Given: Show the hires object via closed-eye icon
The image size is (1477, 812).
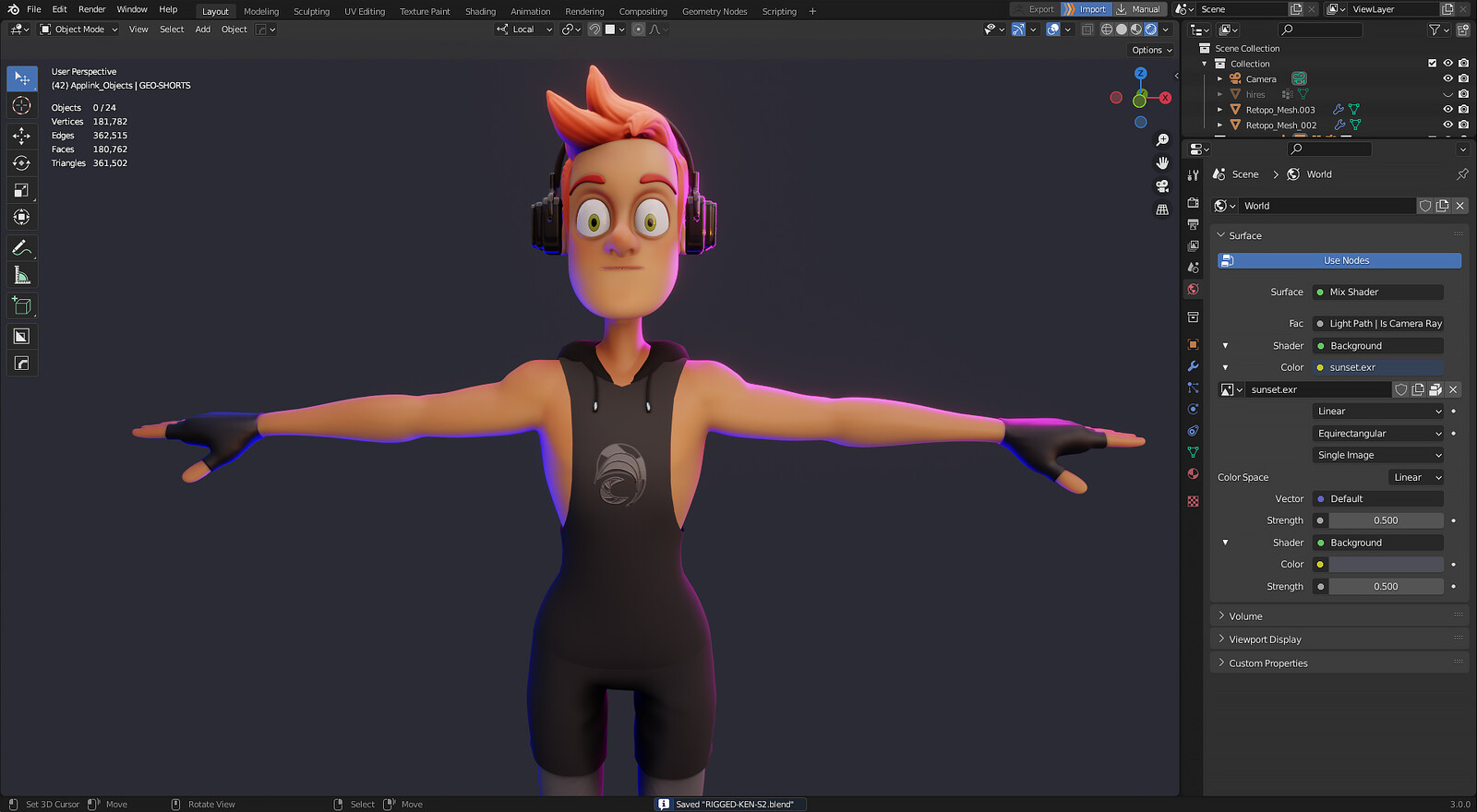Looking at the screenshot, I should (x=1447, y=94).
